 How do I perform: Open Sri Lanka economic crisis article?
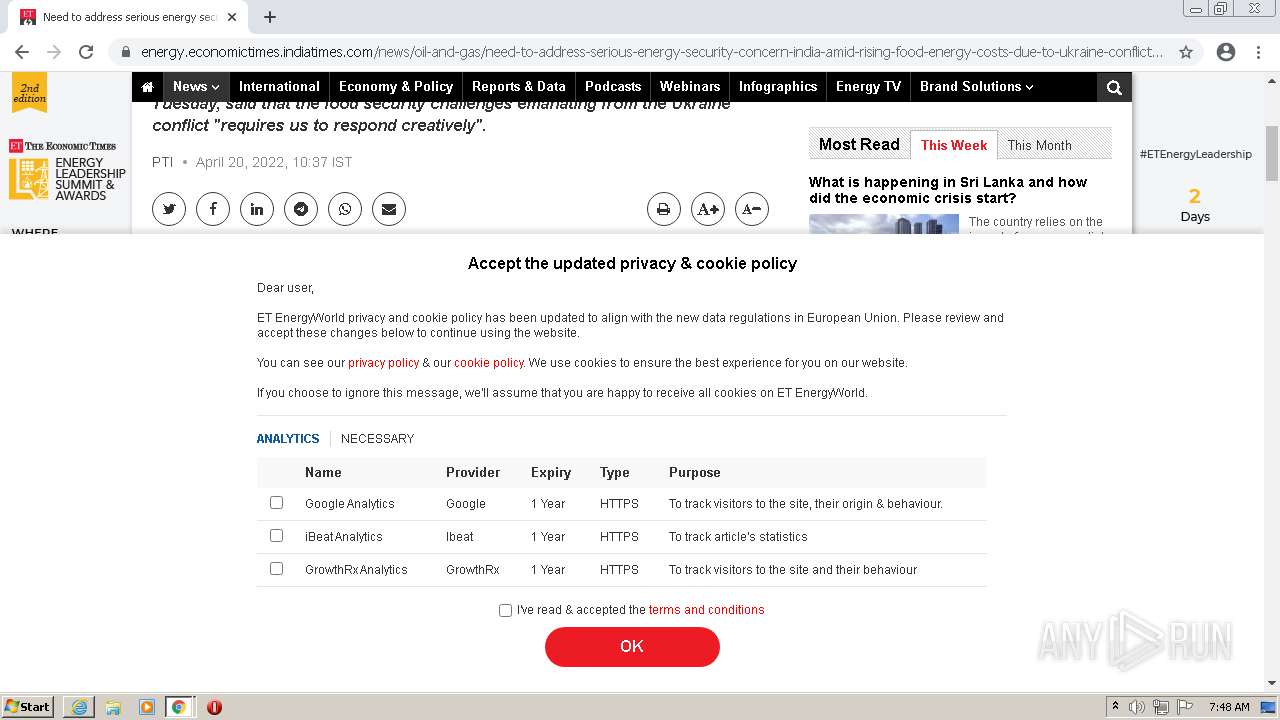click(948, 190)
